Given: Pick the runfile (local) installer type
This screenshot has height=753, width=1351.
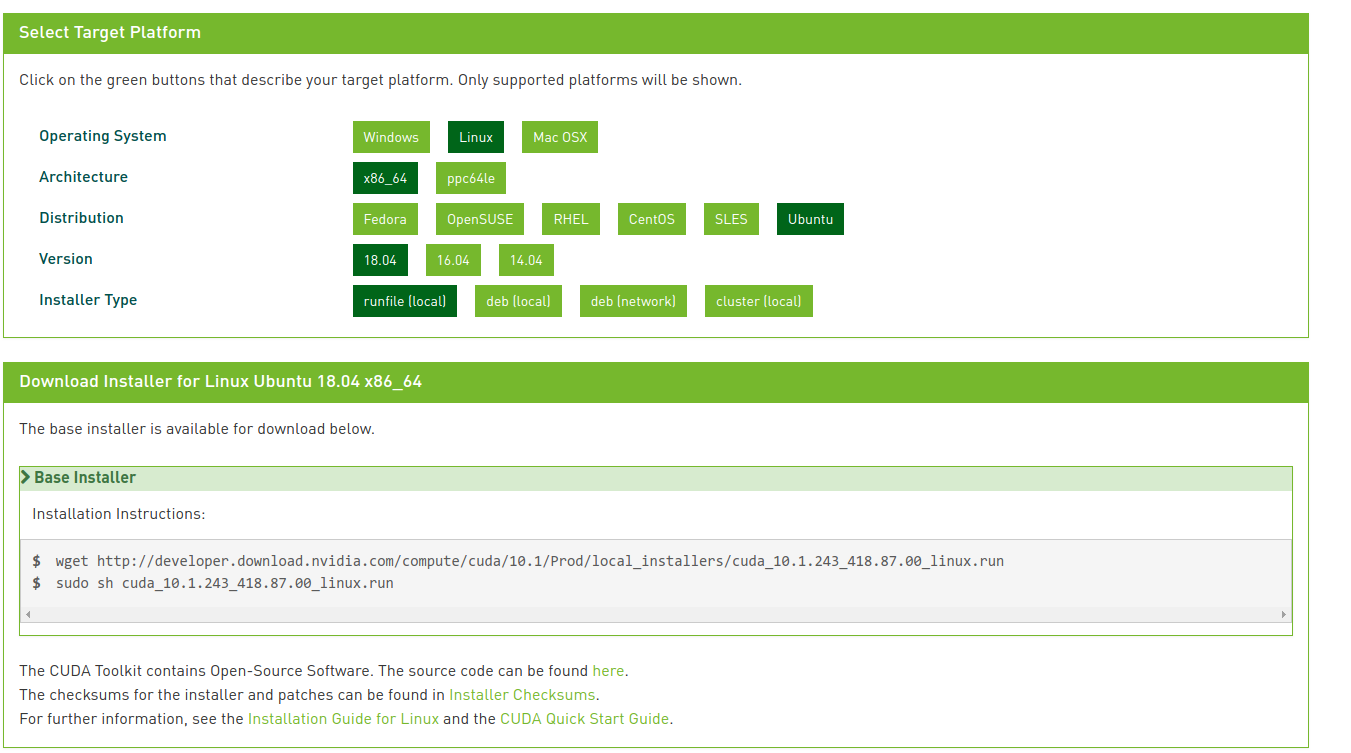Looking at the screenshot, I should click(x=405, y=301).
